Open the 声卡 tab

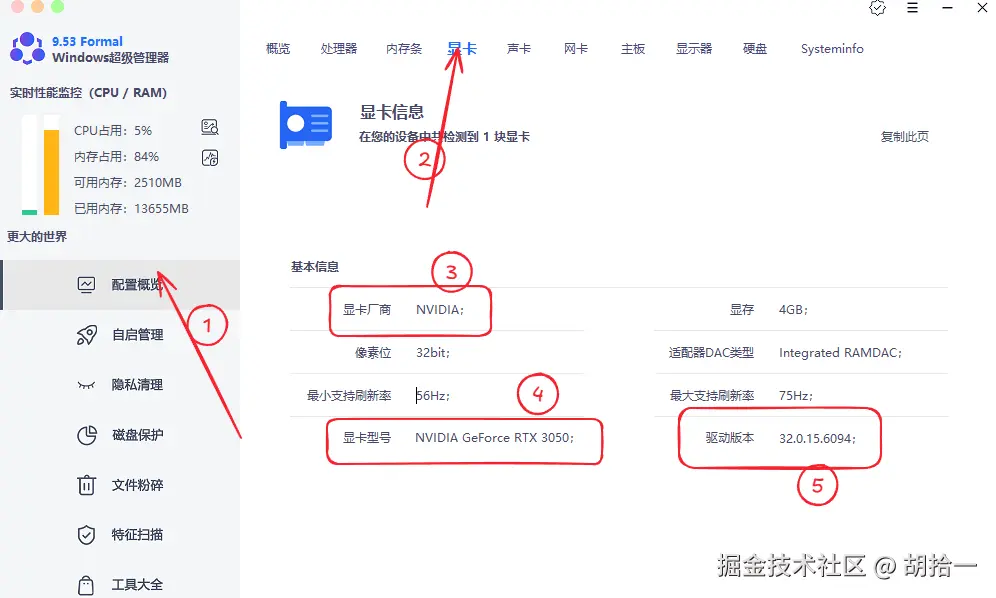click(519, 49)
